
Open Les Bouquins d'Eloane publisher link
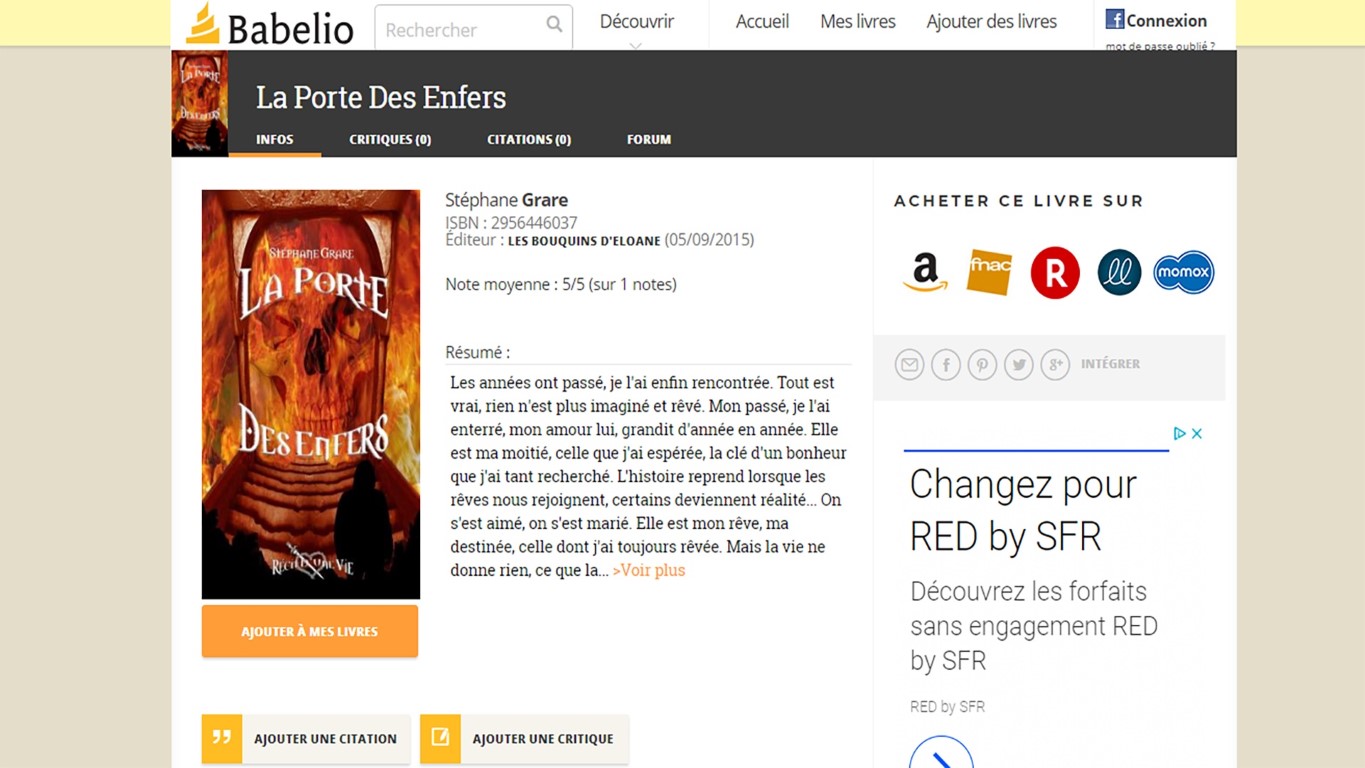[584, 241]
